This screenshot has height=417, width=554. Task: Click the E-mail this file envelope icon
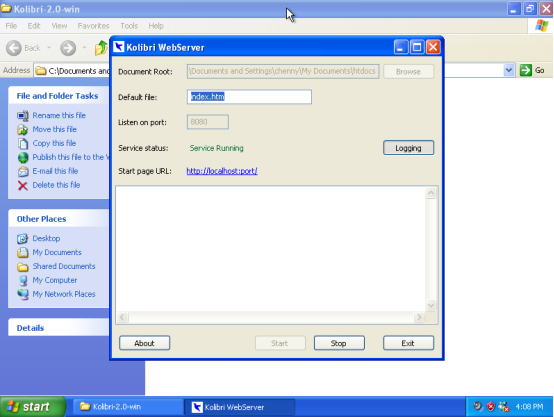point(23,171)
